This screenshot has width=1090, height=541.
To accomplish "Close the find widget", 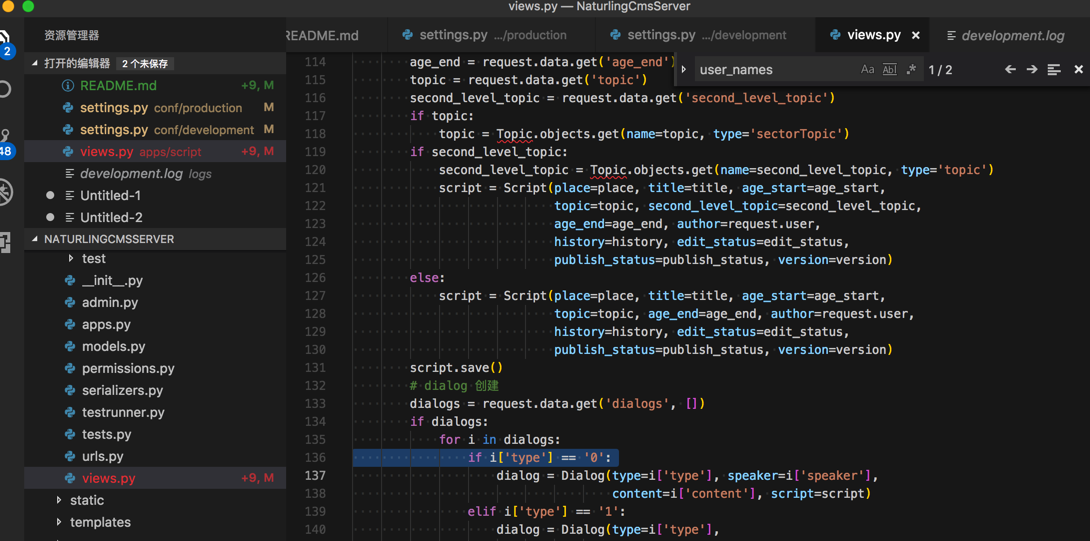I will point(1078,70).
